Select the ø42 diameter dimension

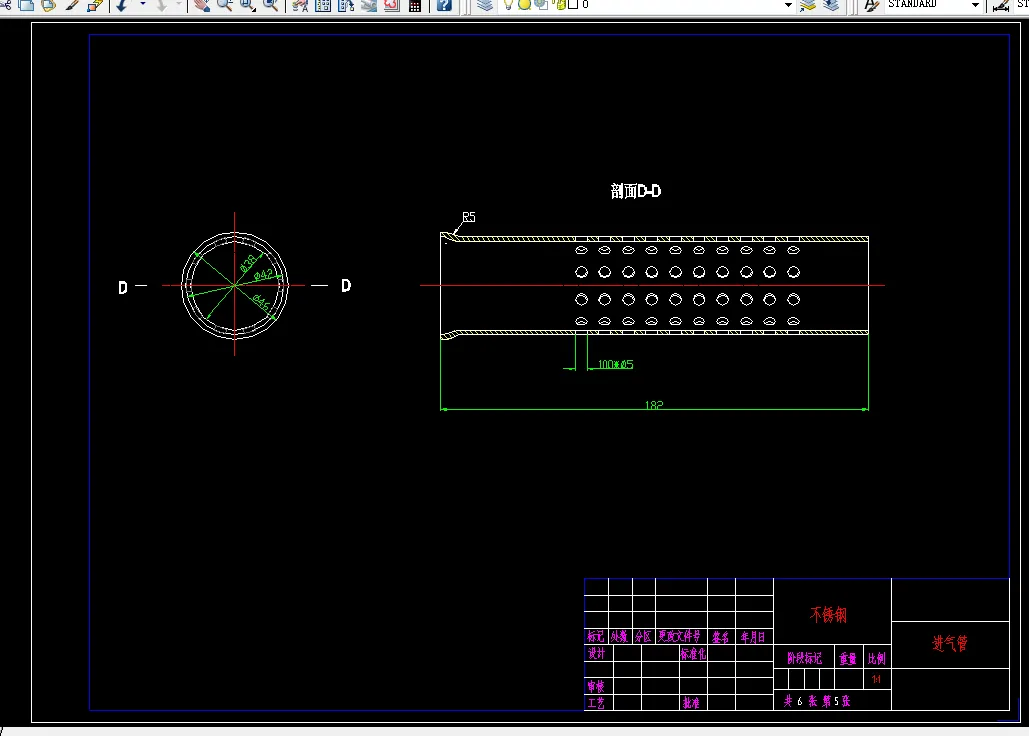263,275
